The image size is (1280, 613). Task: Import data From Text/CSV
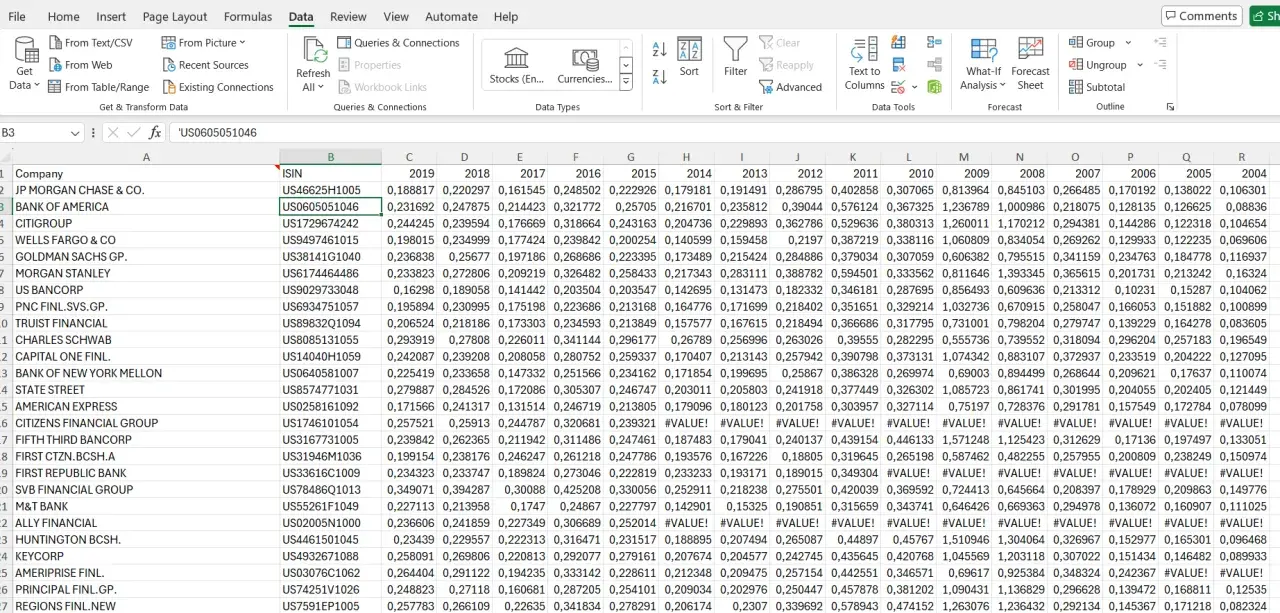coord(89,43)
